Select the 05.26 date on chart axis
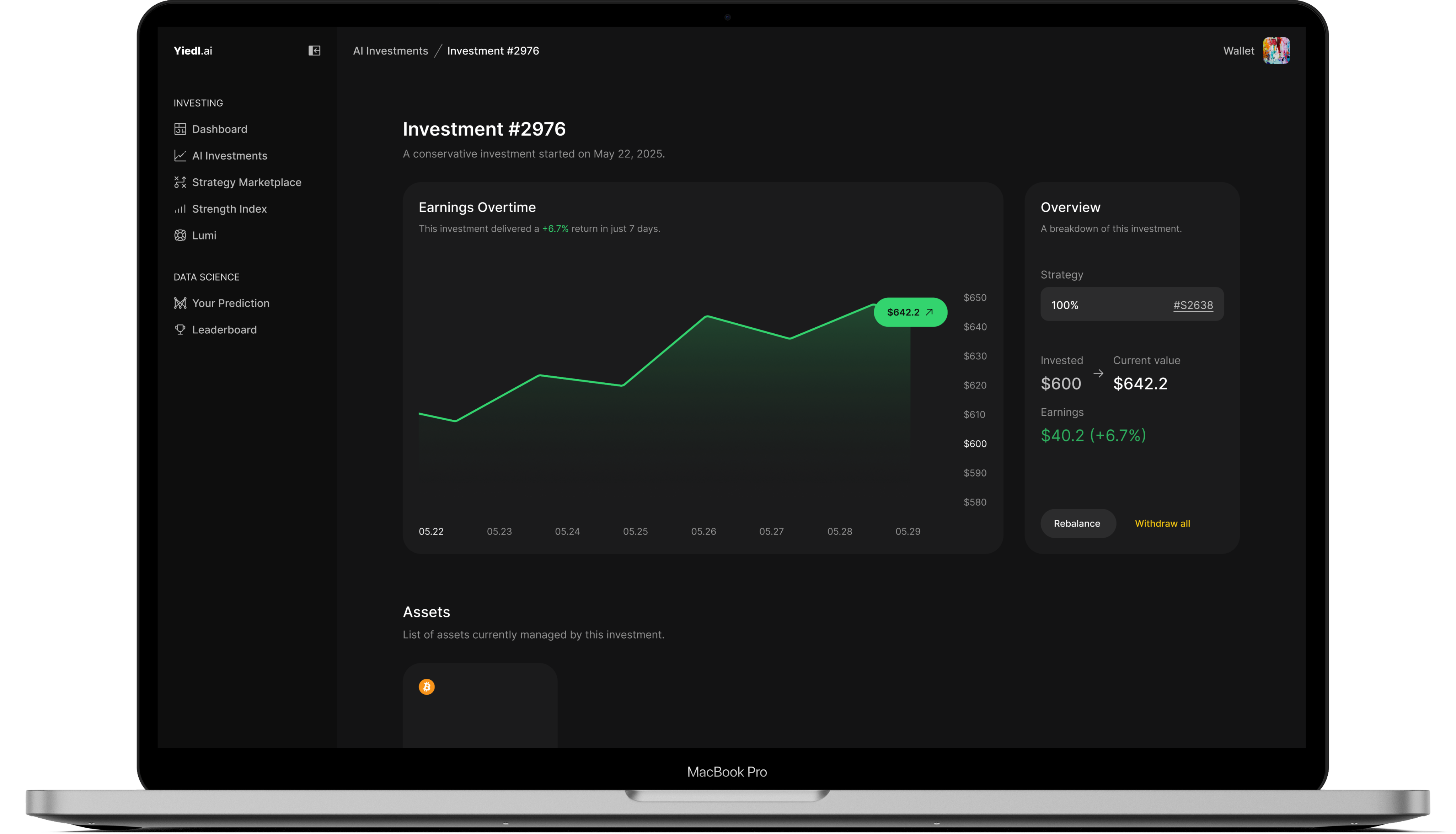The width and height of the screenshot is (1456, 834). (x=703, y=532)
